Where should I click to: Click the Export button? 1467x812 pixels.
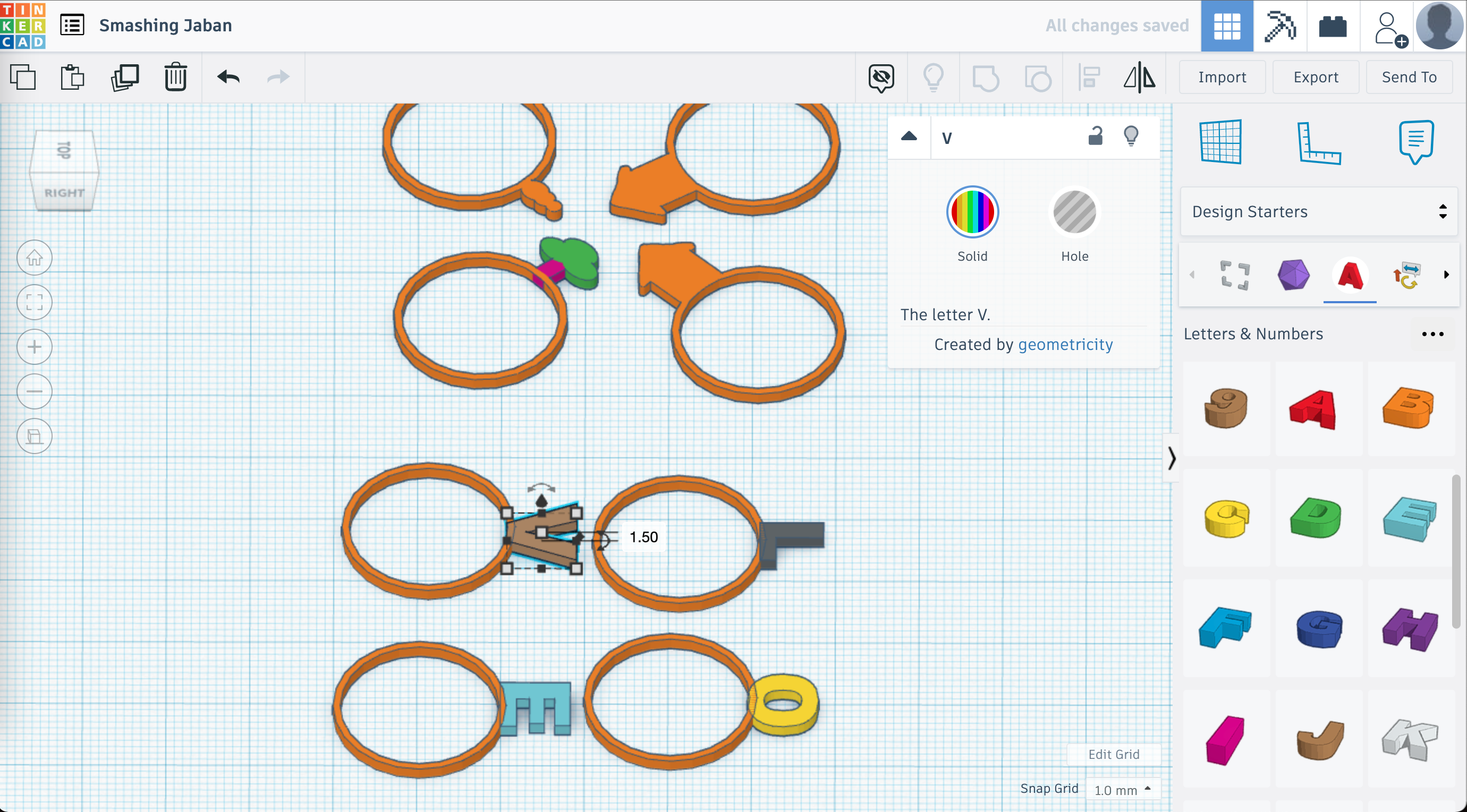coord(1316,78)
